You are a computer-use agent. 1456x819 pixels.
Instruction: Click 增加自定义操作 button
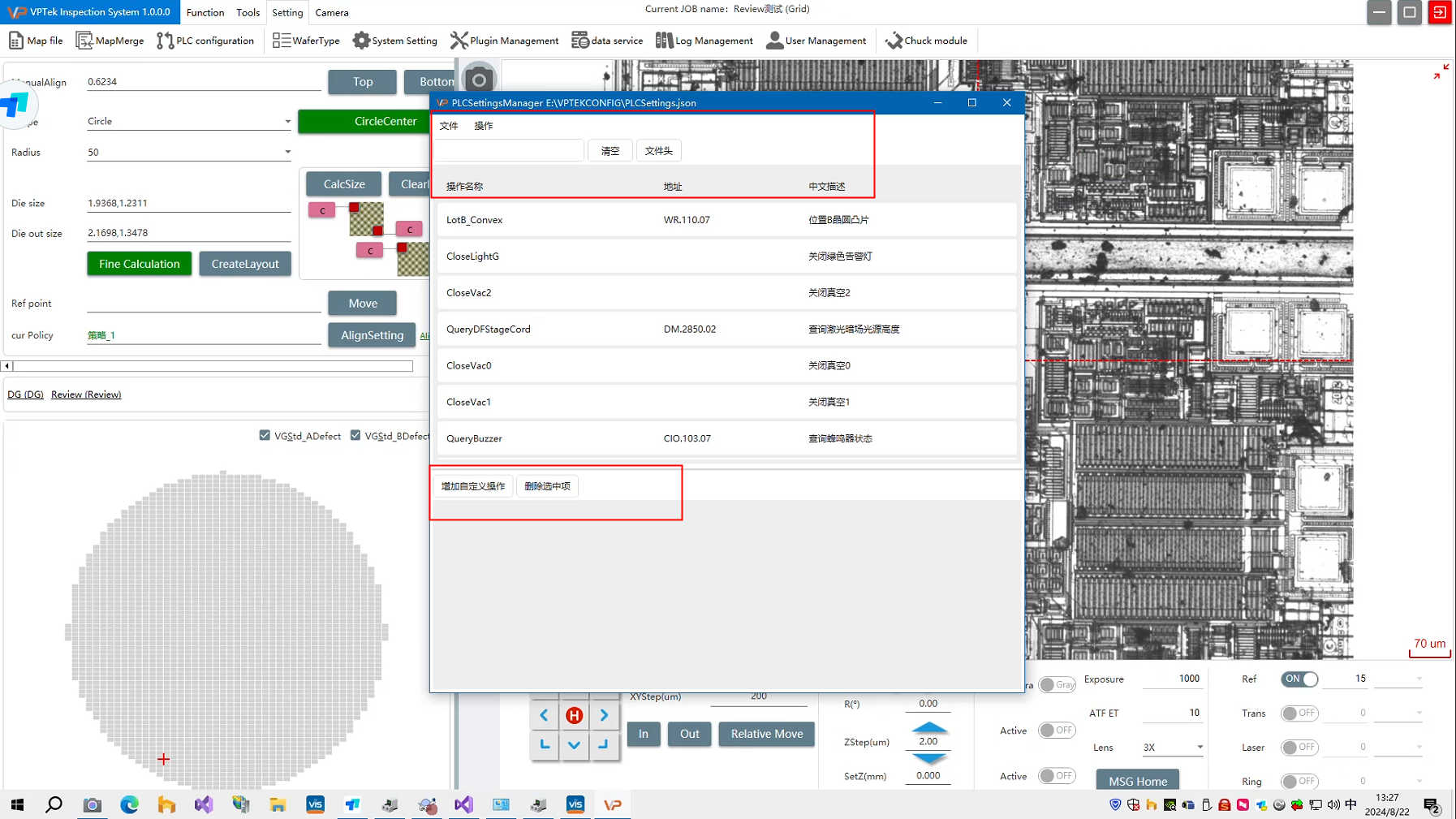(x=473, y=486)
